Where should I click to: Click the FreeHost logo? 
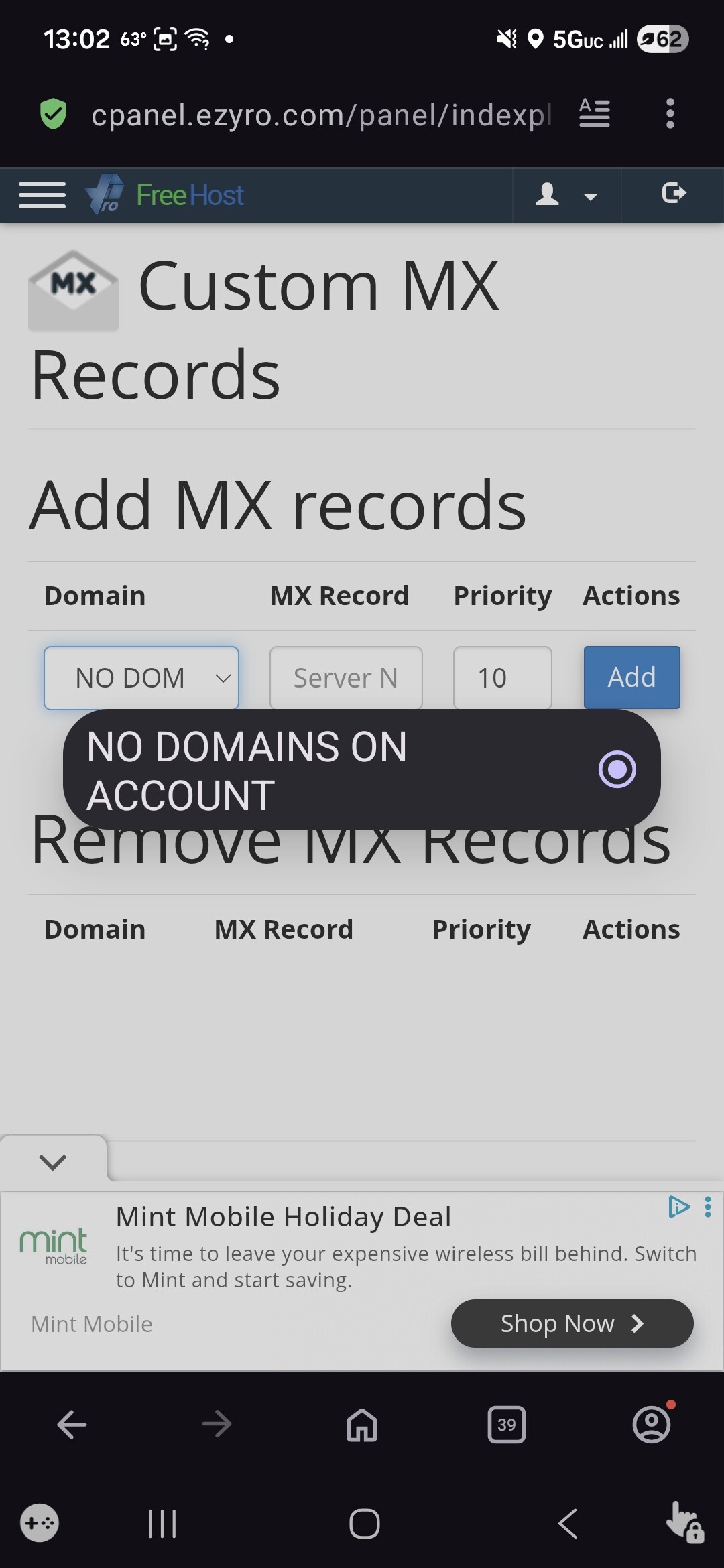click(x=165, y=195)
